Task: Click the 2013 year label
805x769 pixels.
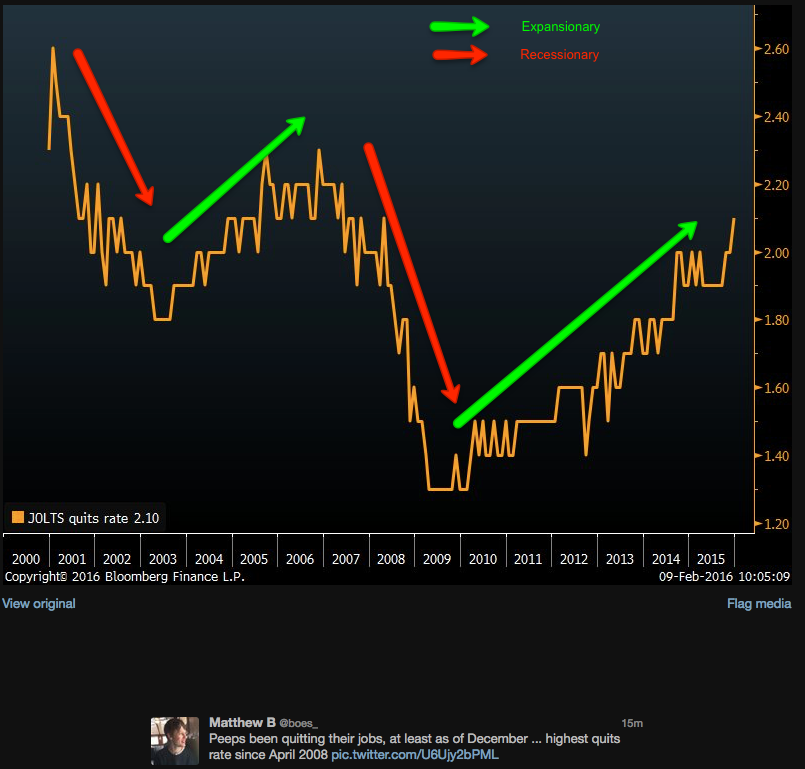Action: (x=620, y=559)
